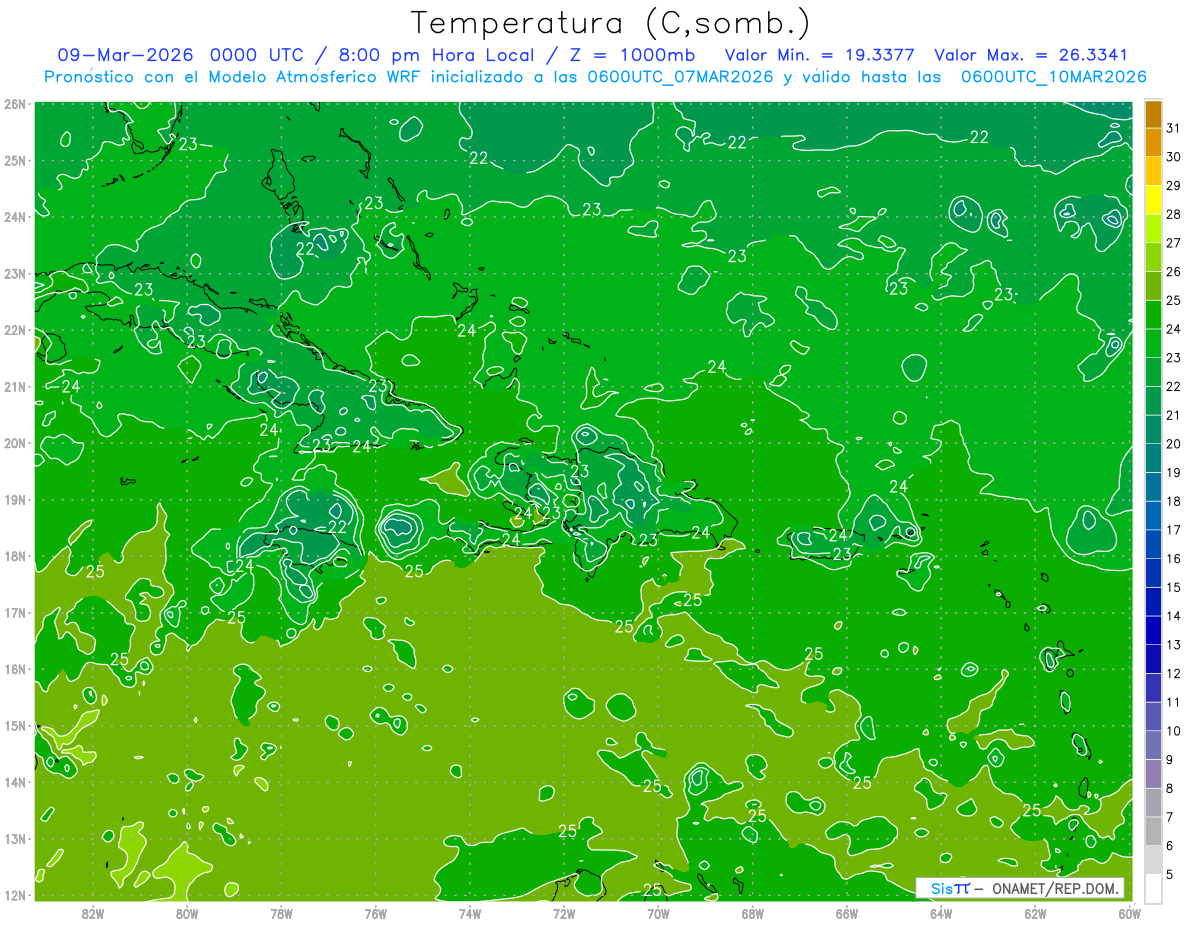Viewport: 1200px width, 927px height.
Task: Click the '68W' longitude label
Action: coord(753,913)
